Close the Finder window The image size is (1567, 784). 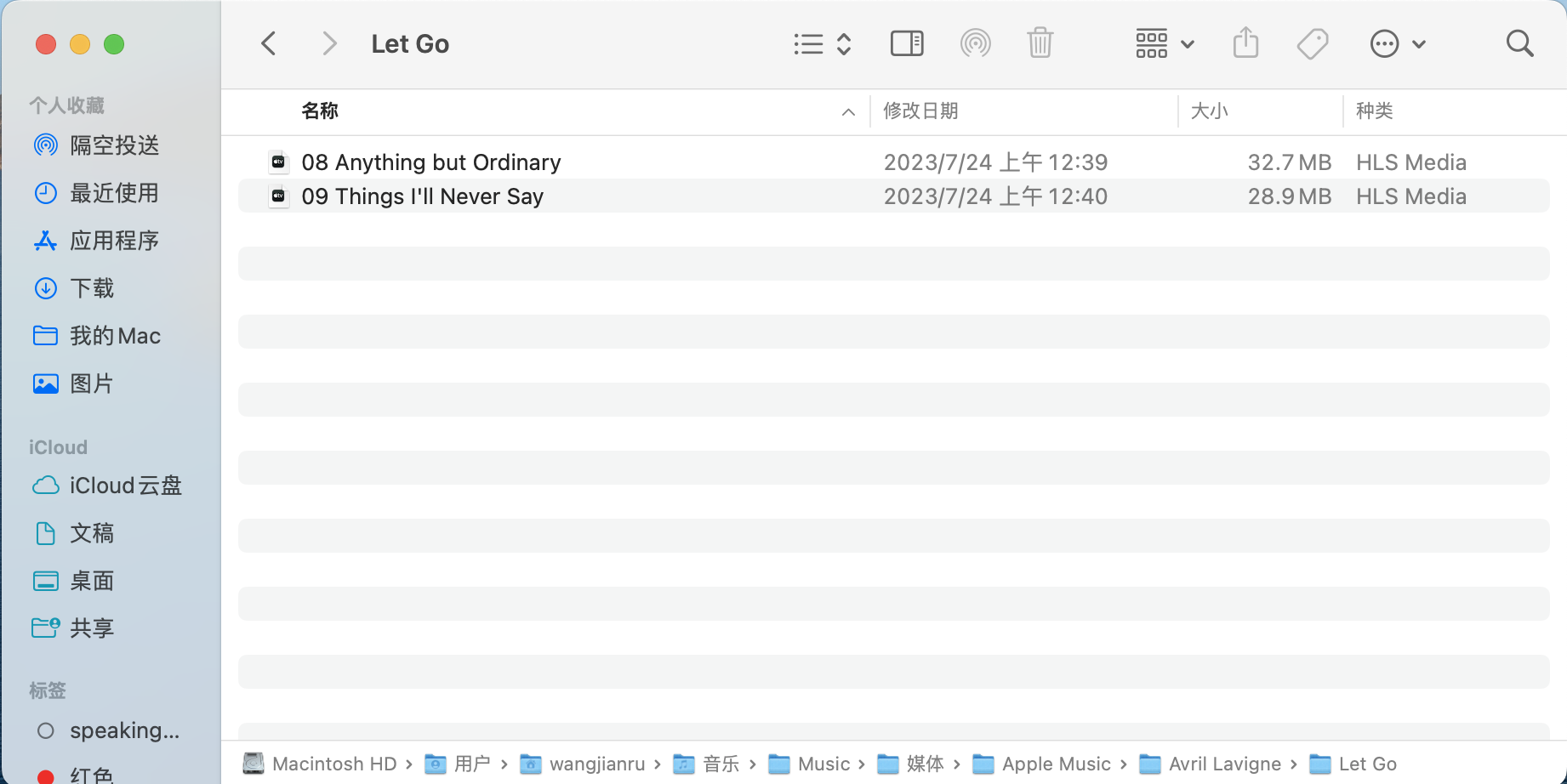46,44
